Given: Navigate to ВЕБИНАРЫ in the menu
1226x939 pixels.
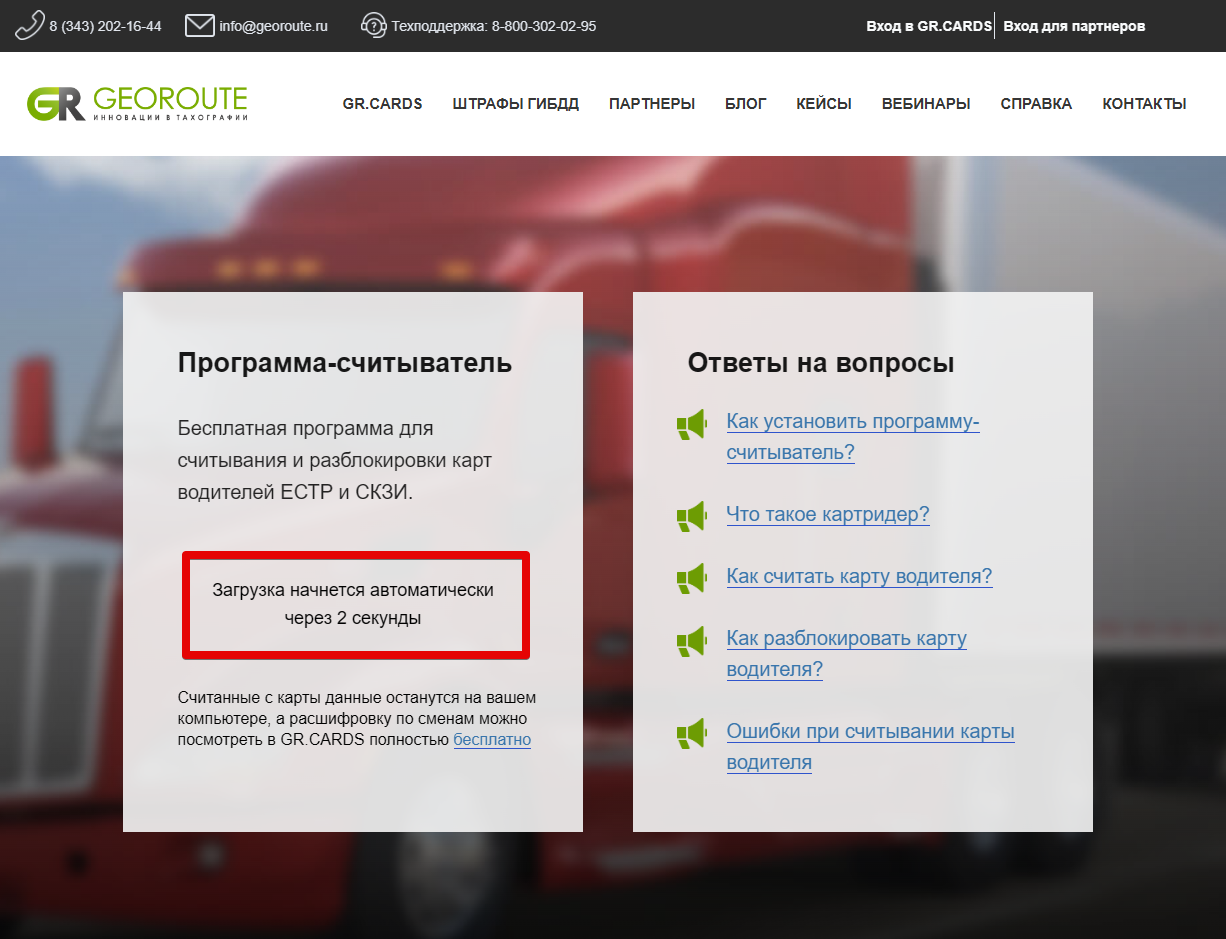Looking at the screenshot, I should (x=925, y=104).
